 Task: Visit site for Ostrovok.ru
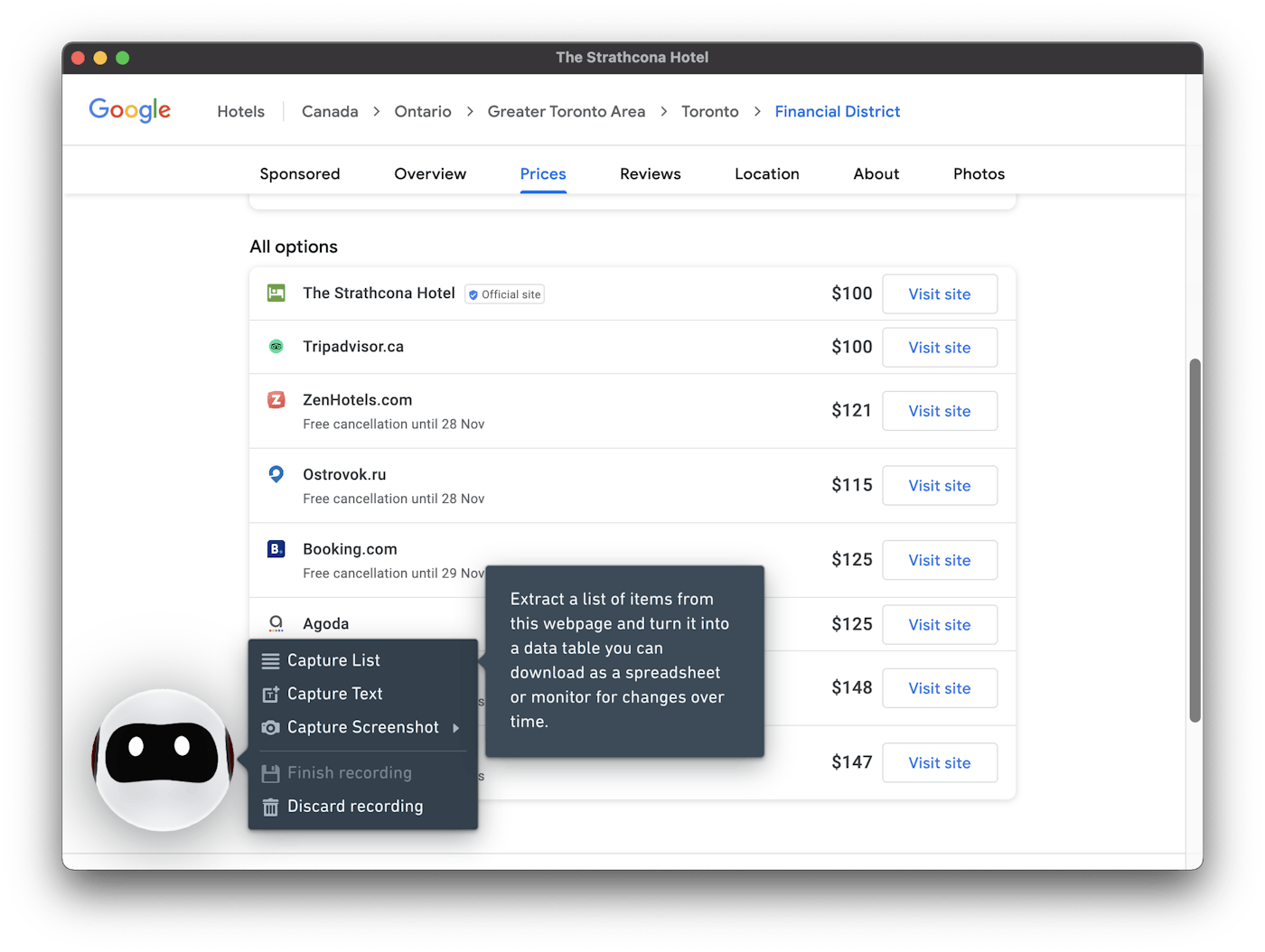pos(940,486)
